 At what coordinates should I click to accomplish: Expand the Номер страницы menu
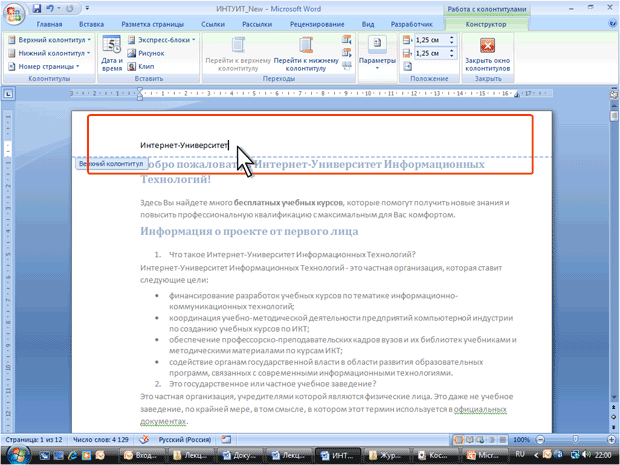43,66
